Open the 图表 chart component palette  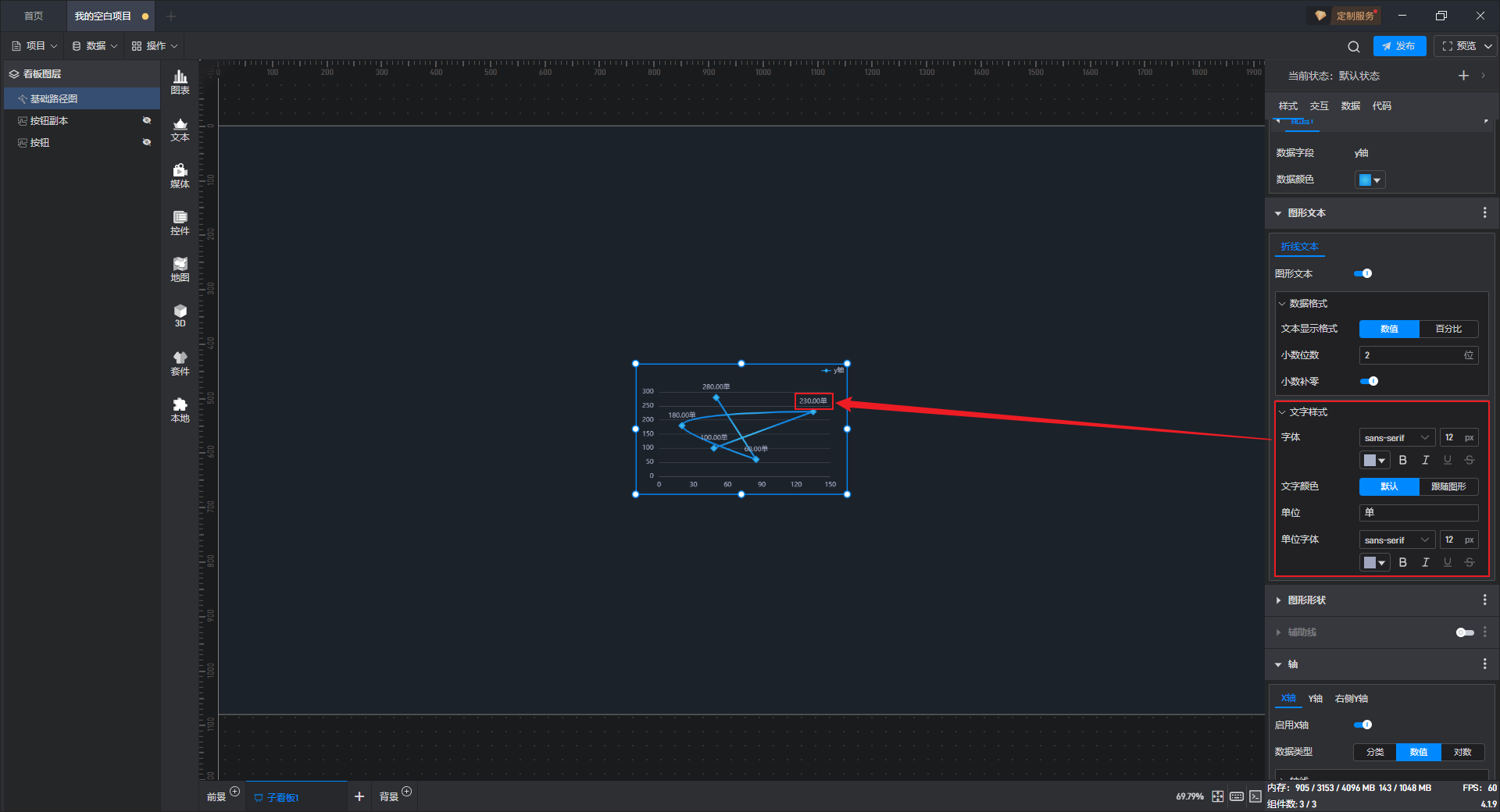(x=180, y=82)
